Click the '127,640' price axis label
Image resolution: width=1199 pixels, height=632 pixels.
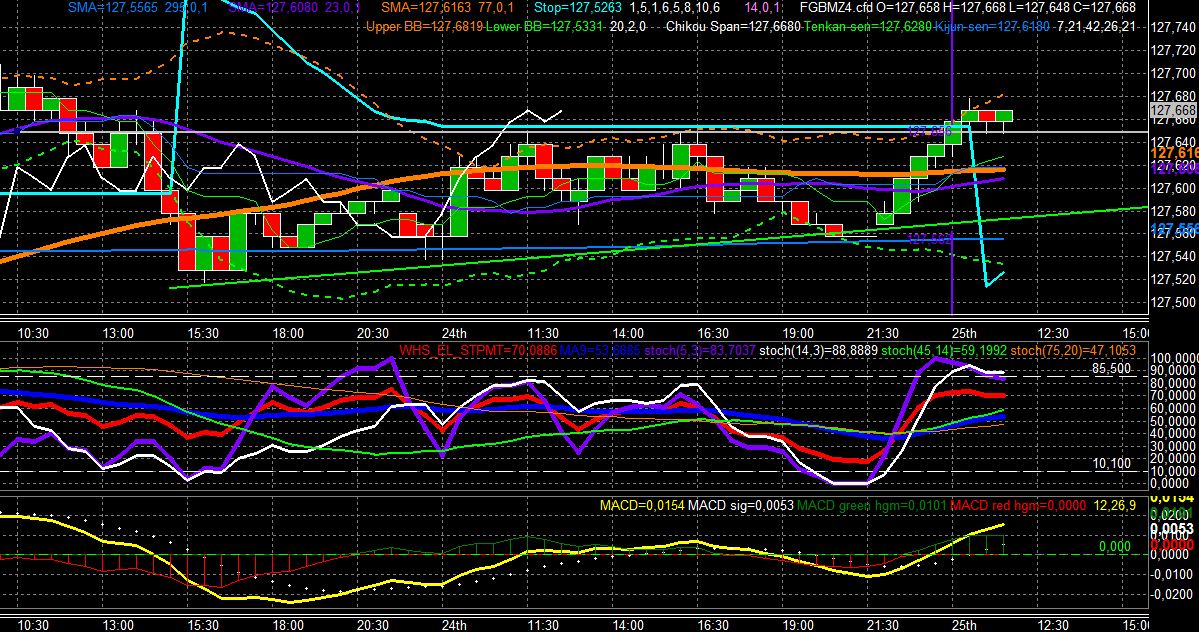click(x=1173, y=142)
